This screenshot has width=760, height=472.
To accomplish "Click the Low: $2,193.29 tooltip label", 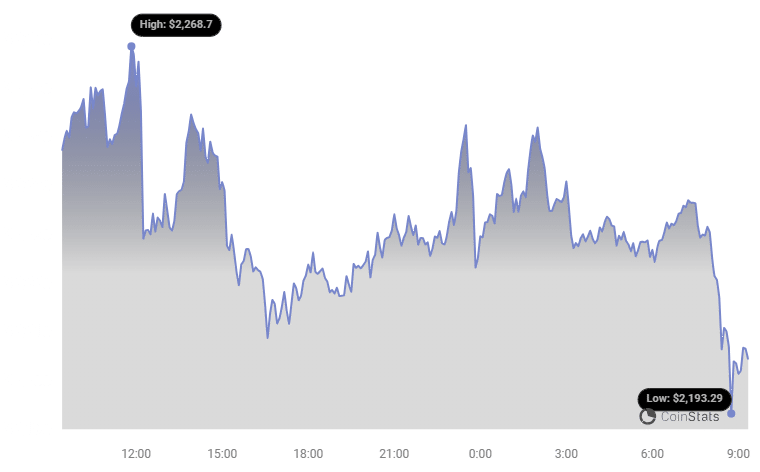I will click(x=686, y=397).
